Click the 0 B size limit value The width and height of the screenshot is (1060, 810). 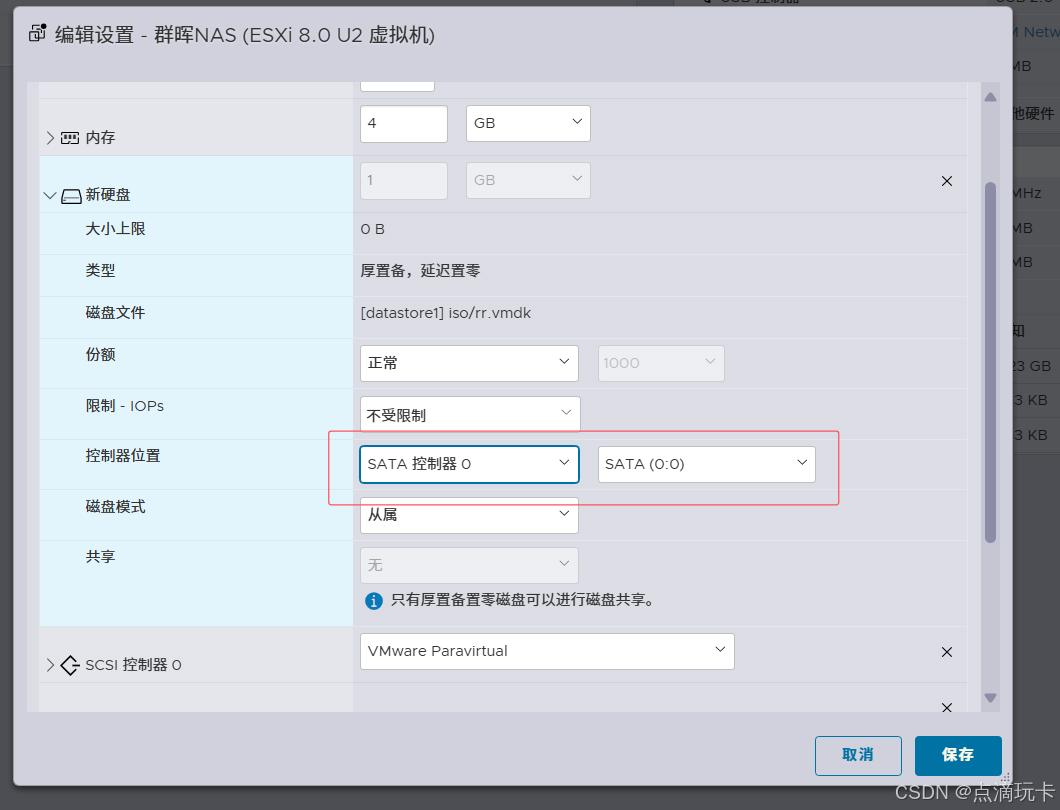pos(372,229)
